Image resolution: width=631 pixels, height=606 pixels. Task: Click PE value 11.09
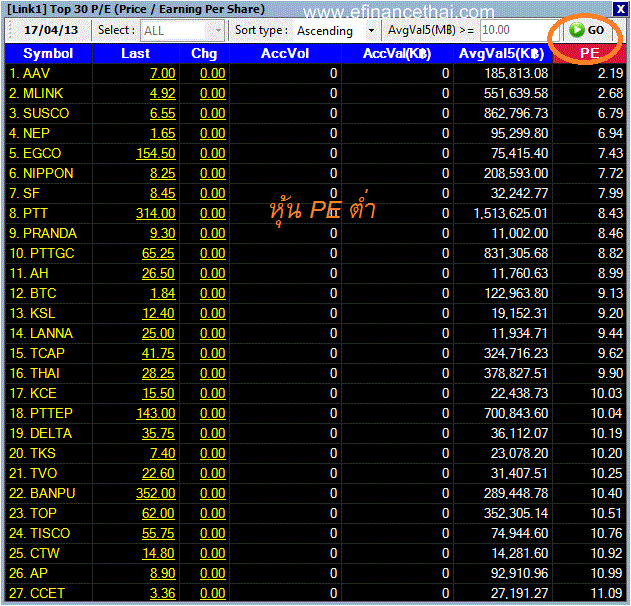click(606, 594)
